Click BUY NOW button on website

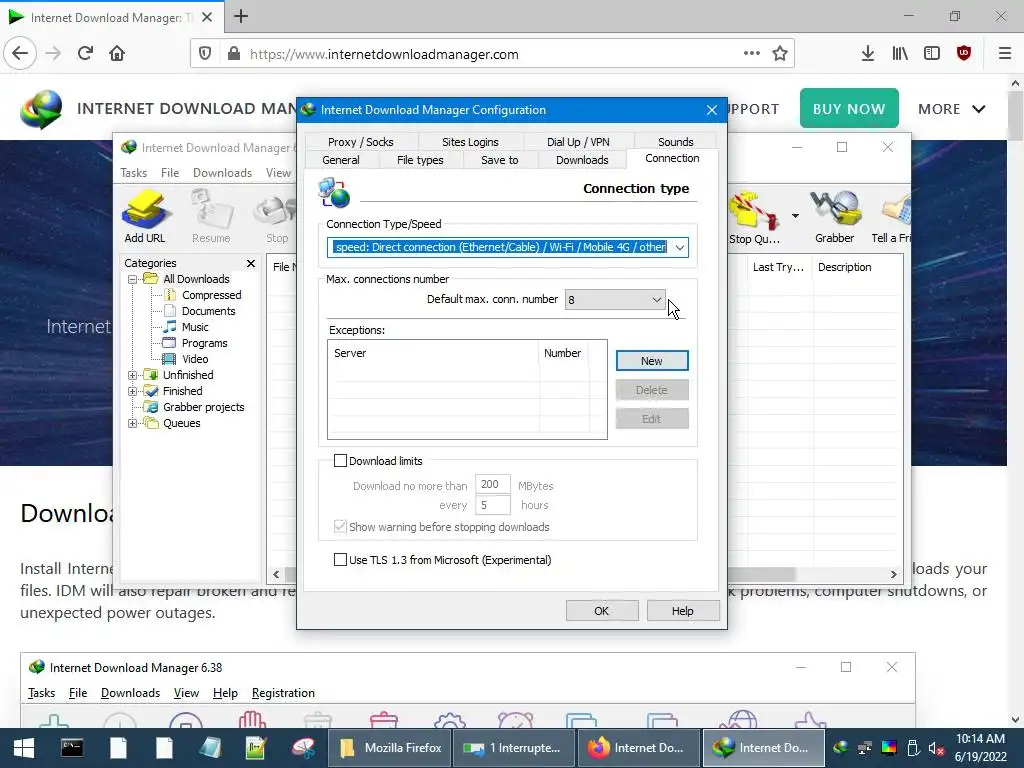[x=849, y=108]
